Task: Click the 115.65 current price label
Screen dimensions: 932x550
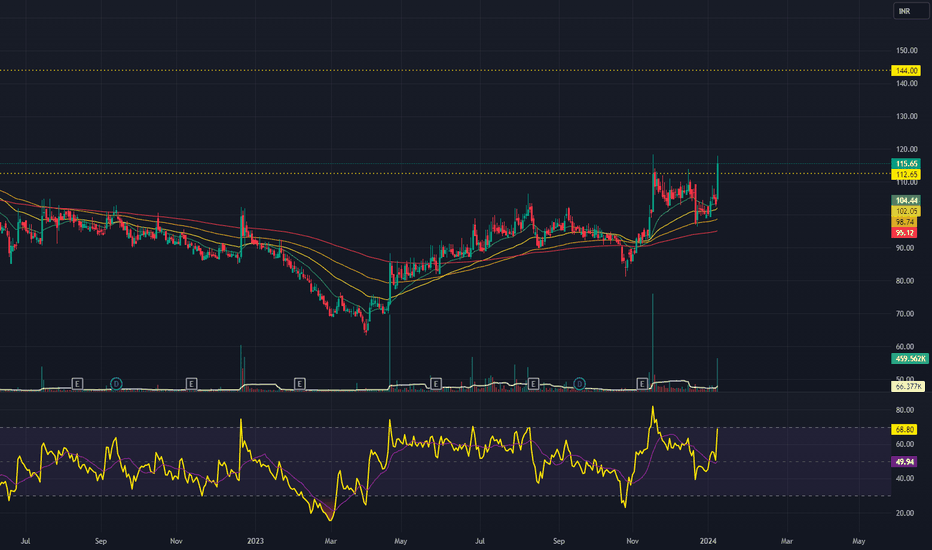Action: click(906, 164)
